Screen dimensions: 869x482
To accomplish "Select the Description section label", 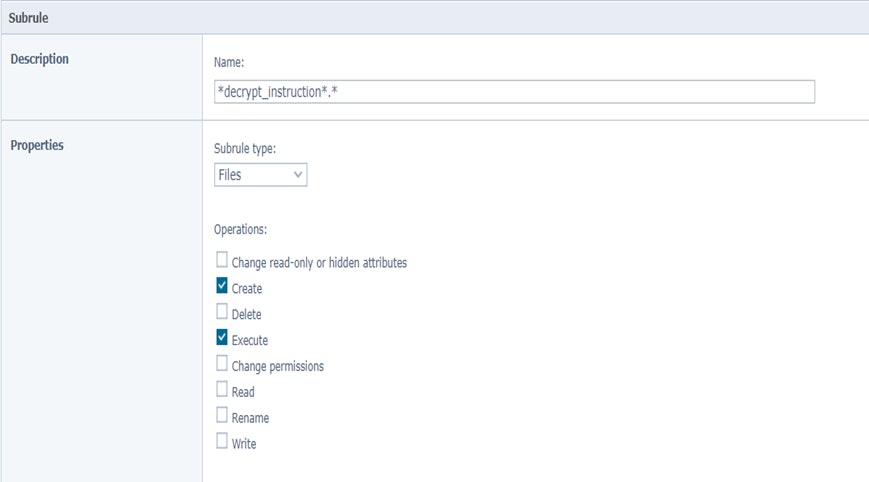I will (x=39, y=59).
